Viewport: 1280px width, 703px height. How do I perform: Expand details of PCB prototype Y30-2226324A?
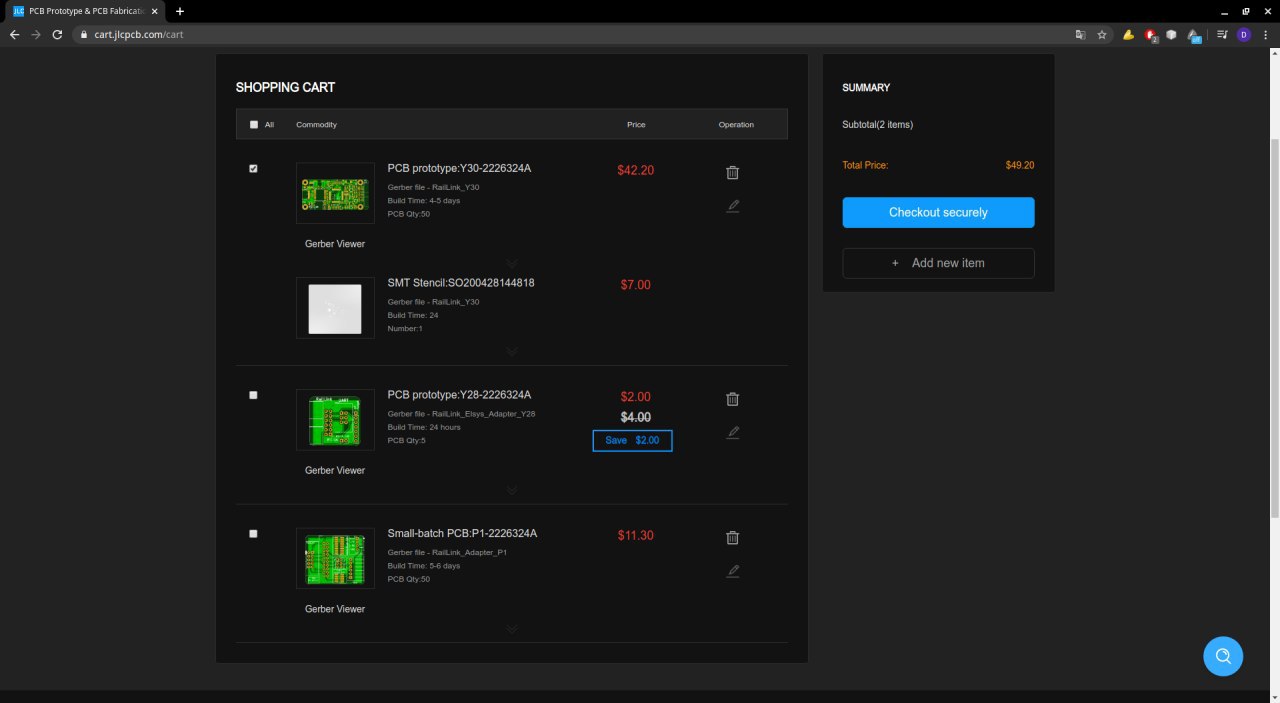point(512,264)
